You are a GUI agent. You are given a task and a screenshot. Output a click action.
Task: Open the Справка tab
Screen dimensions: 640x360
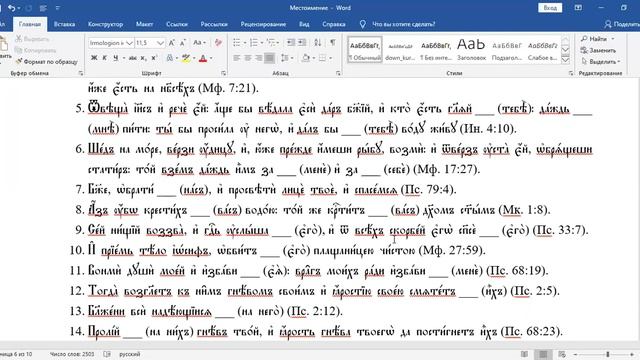click(334, 24)
